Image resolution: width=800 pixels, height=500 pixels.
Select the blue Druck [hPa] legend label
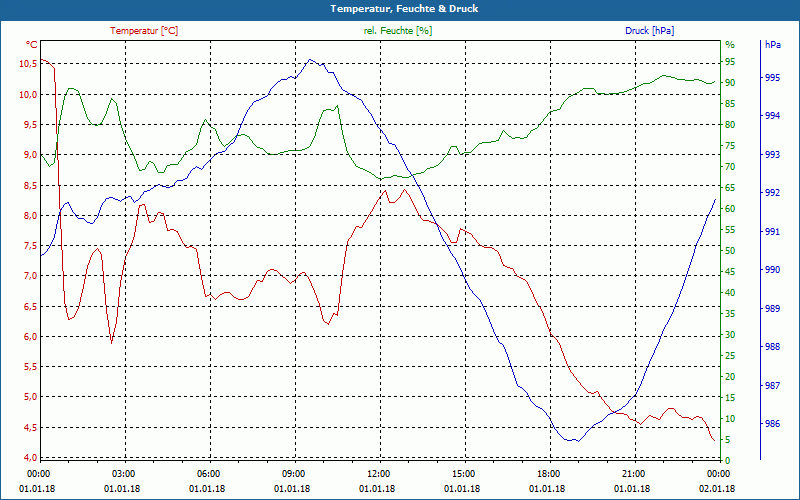[649, 31]
